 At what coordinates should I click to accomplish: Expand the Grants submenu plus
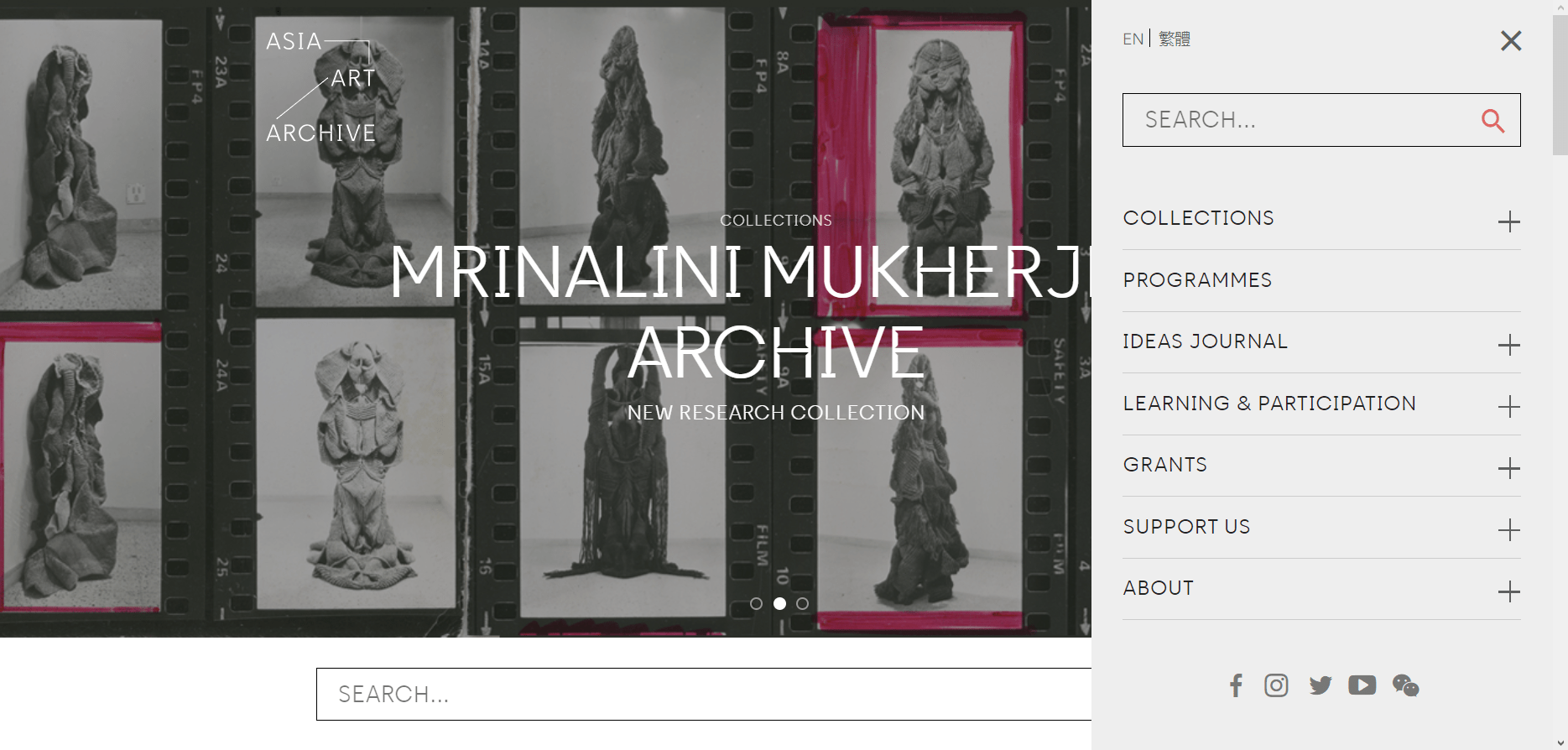[x=1509, y=468]
